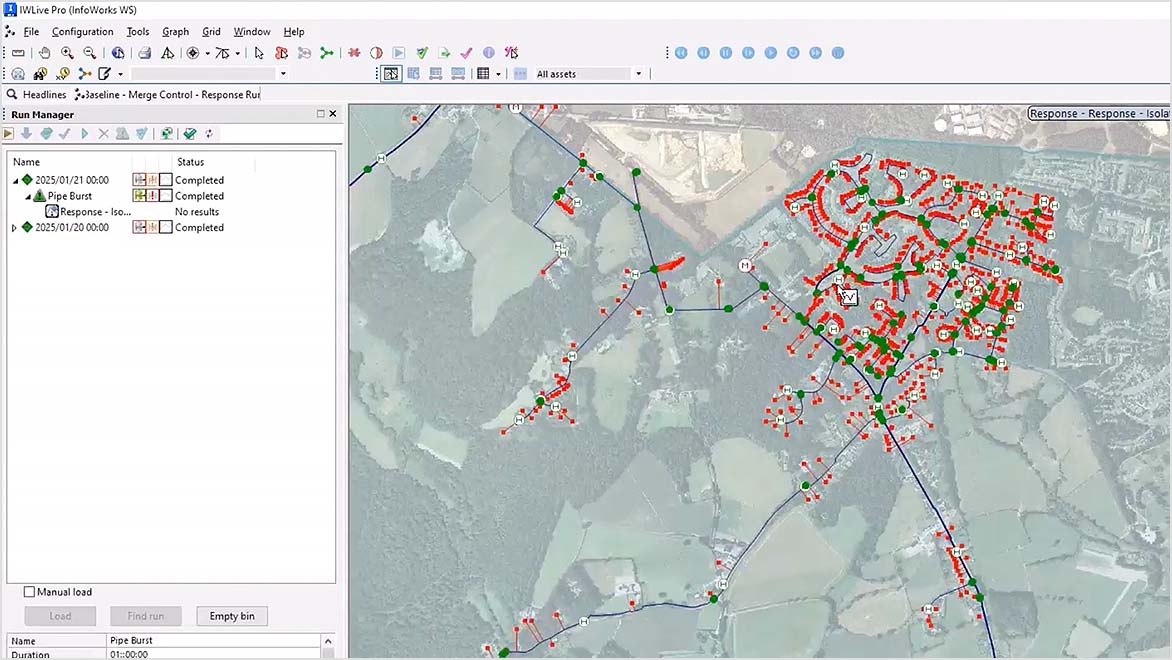Select the Zoom Out tool

click(x=88, y=52)
